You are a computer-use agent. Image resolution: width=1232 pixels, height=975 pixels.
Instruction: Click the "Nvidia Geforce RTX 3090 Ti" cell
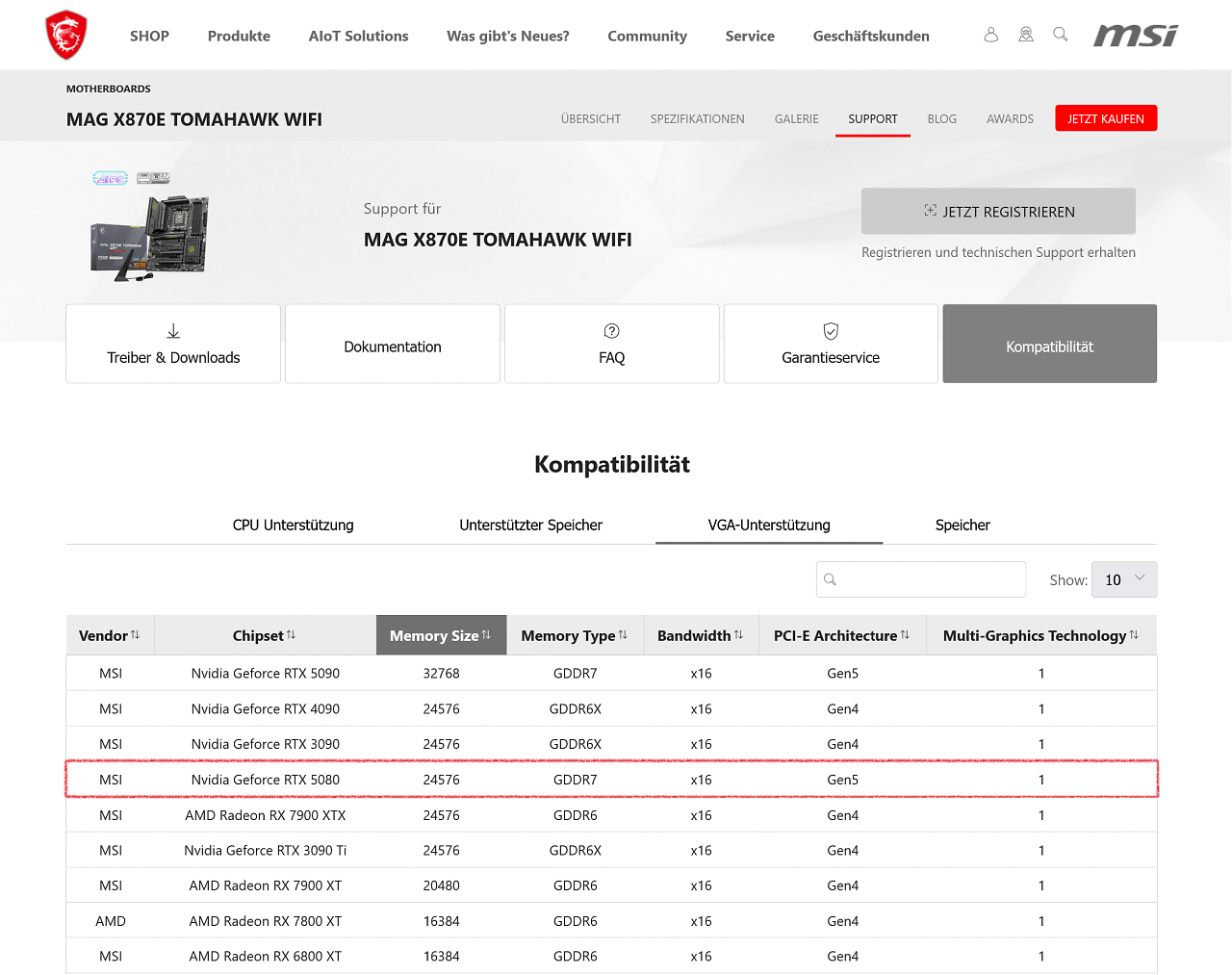coord(266,851)
